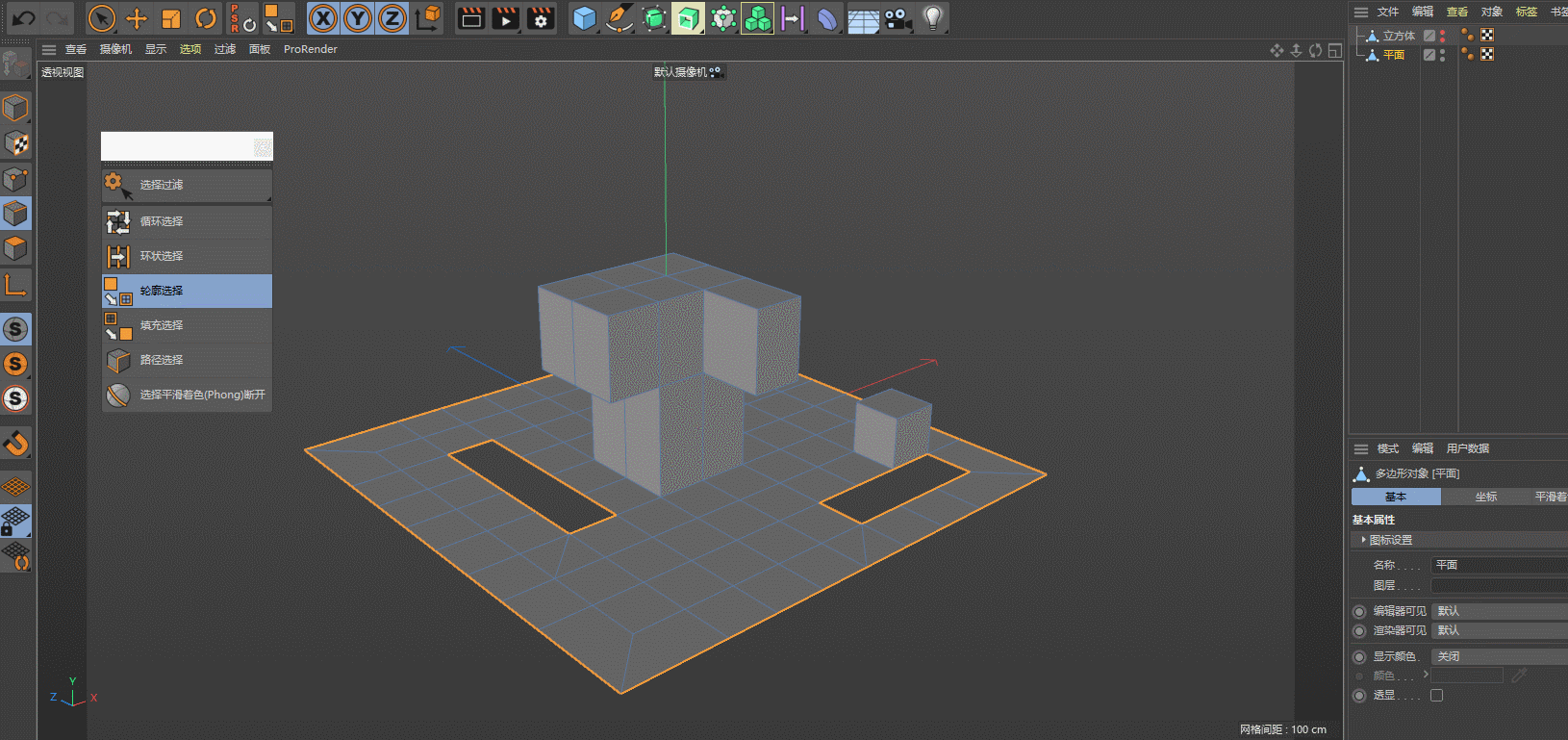Viewport: 1568px width, 740px height.
Task: Toggle visibility dots for 立方体 object
Action: (1442, 36)
